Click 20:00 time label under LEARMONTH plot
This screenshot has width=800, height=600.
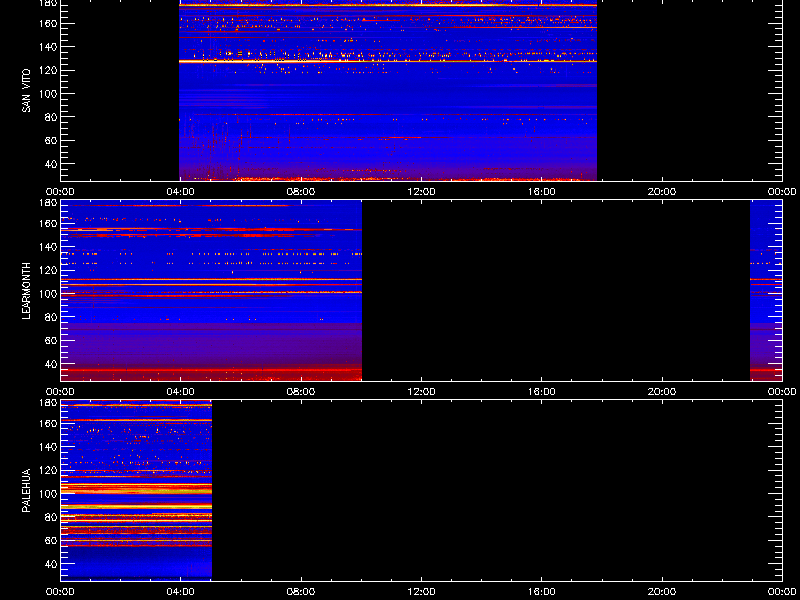coord(662,392)
